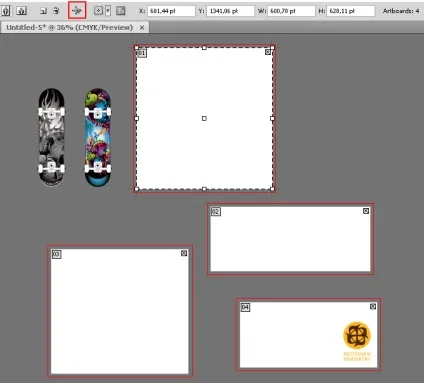Click the 02 artboard number label
424x383 pixels.
(x=216, y=211)
